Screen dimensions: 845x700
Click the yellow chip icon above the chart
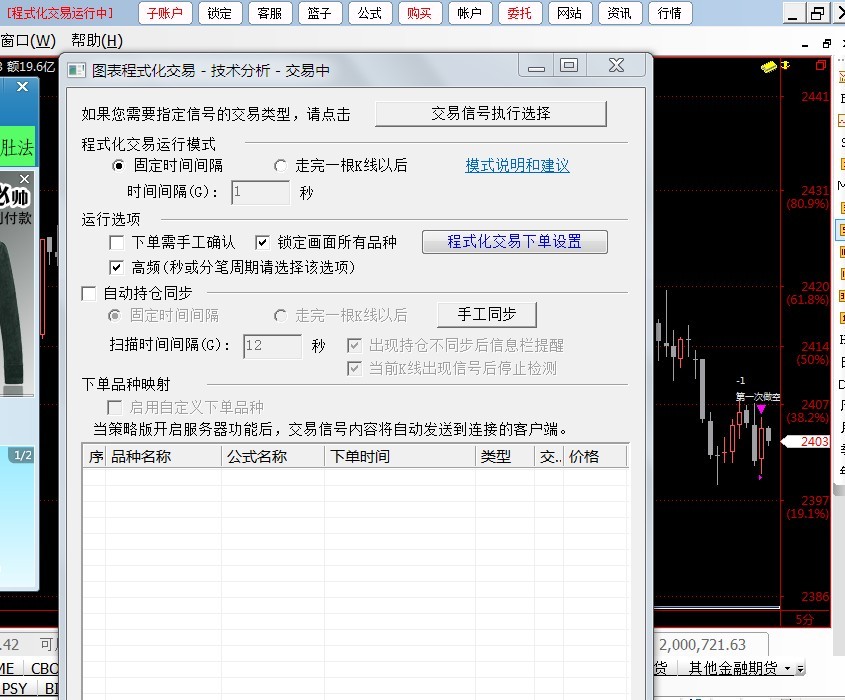click(x=768, y=66)
